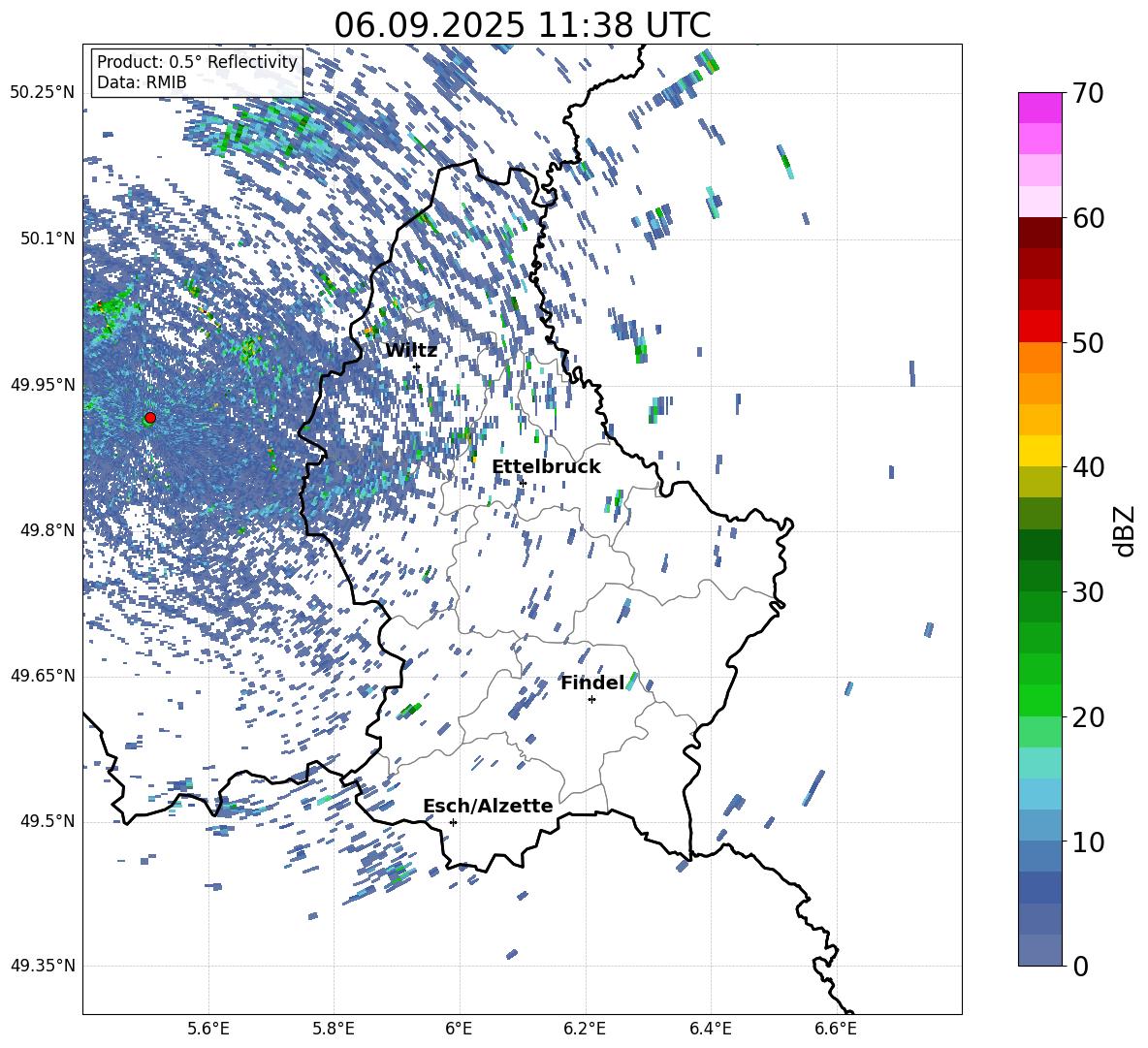The image size is (1148, 1048).
Task: Click the 6.6°E longitude label
Action: [x=836, y=1029]
